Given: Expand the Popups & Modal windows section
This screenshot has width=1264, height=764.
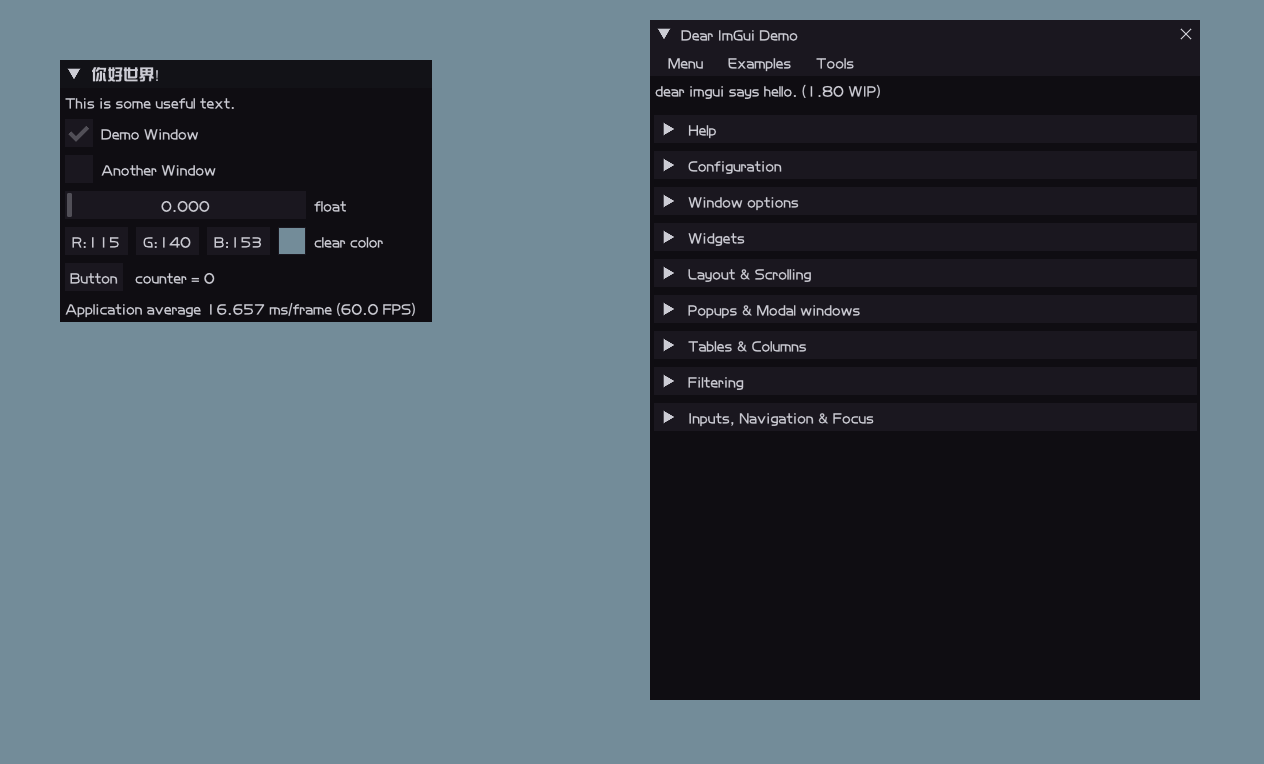Looking at the screenshot, I should pyautogui.click(x=925, y=310).
